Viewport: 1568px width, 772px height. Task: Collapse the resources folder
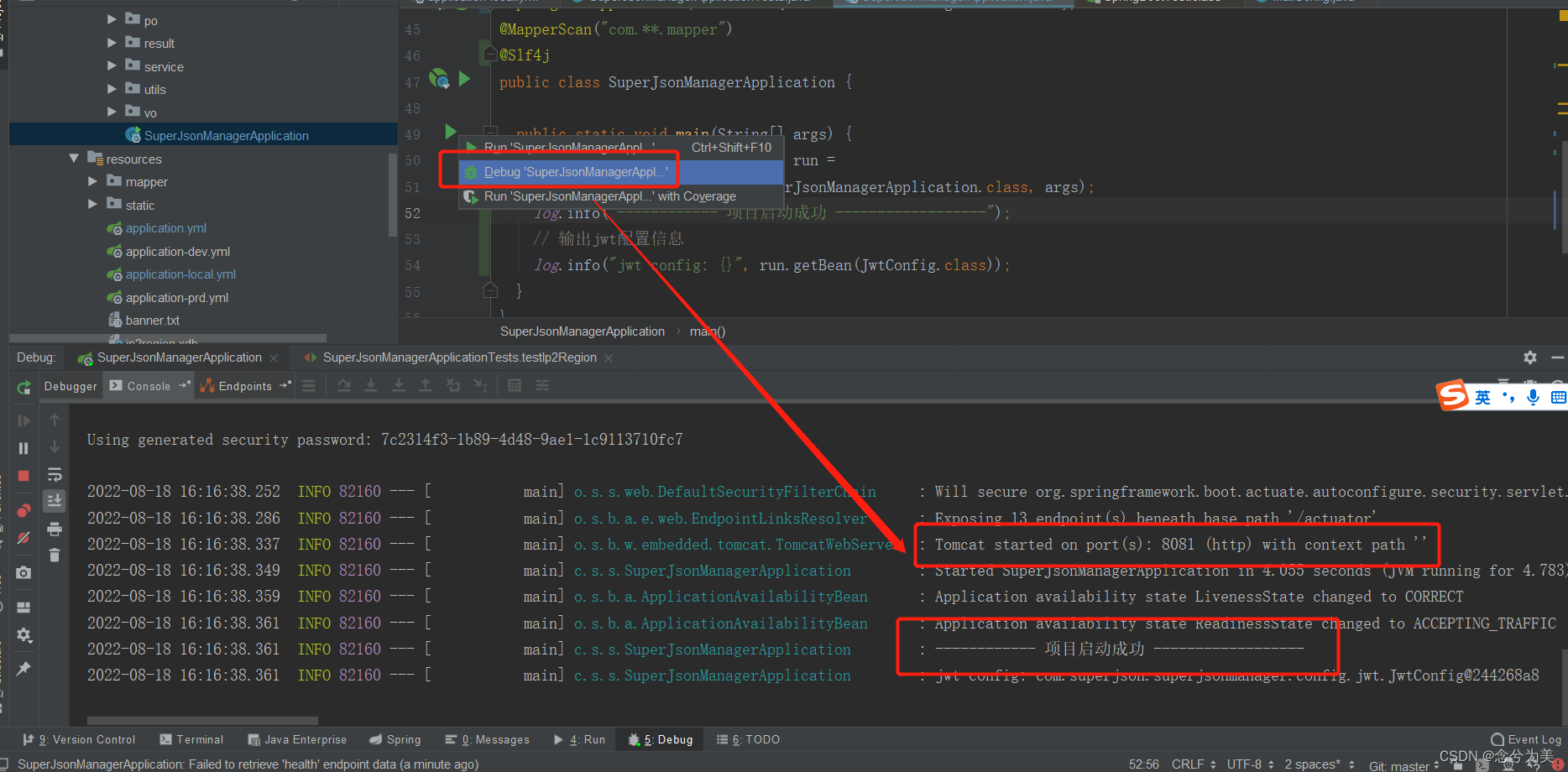point(74,158)
